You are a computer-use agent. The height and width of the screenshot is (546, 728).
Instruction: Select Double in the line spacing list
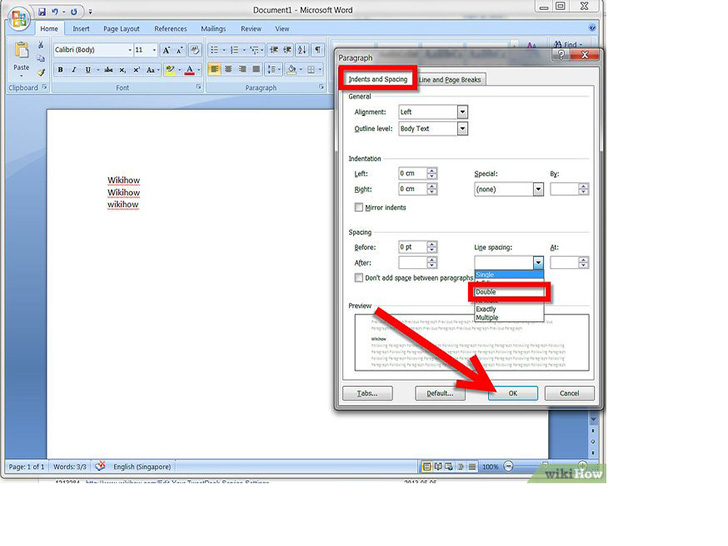coord(509,292)
